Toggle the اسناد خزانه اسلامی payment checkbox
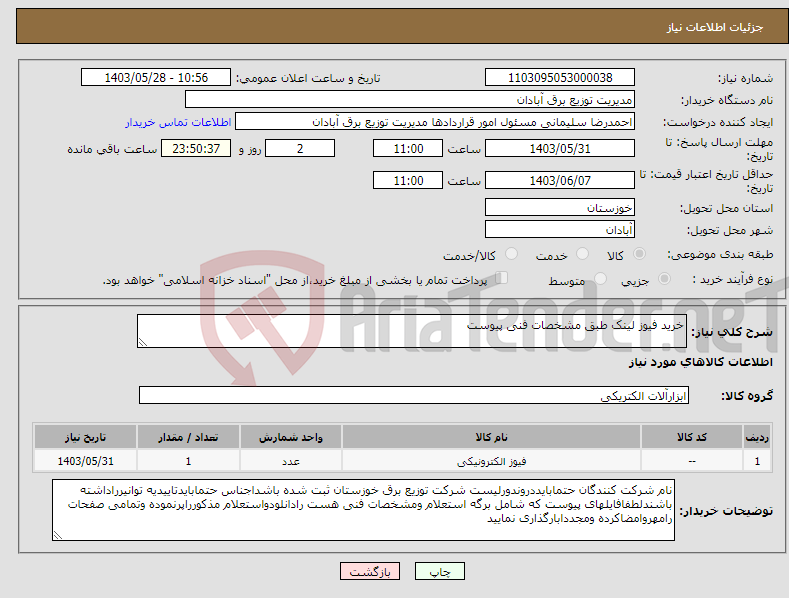The width and height of the screenshot is (789, 598). click(x=502, y=278)
